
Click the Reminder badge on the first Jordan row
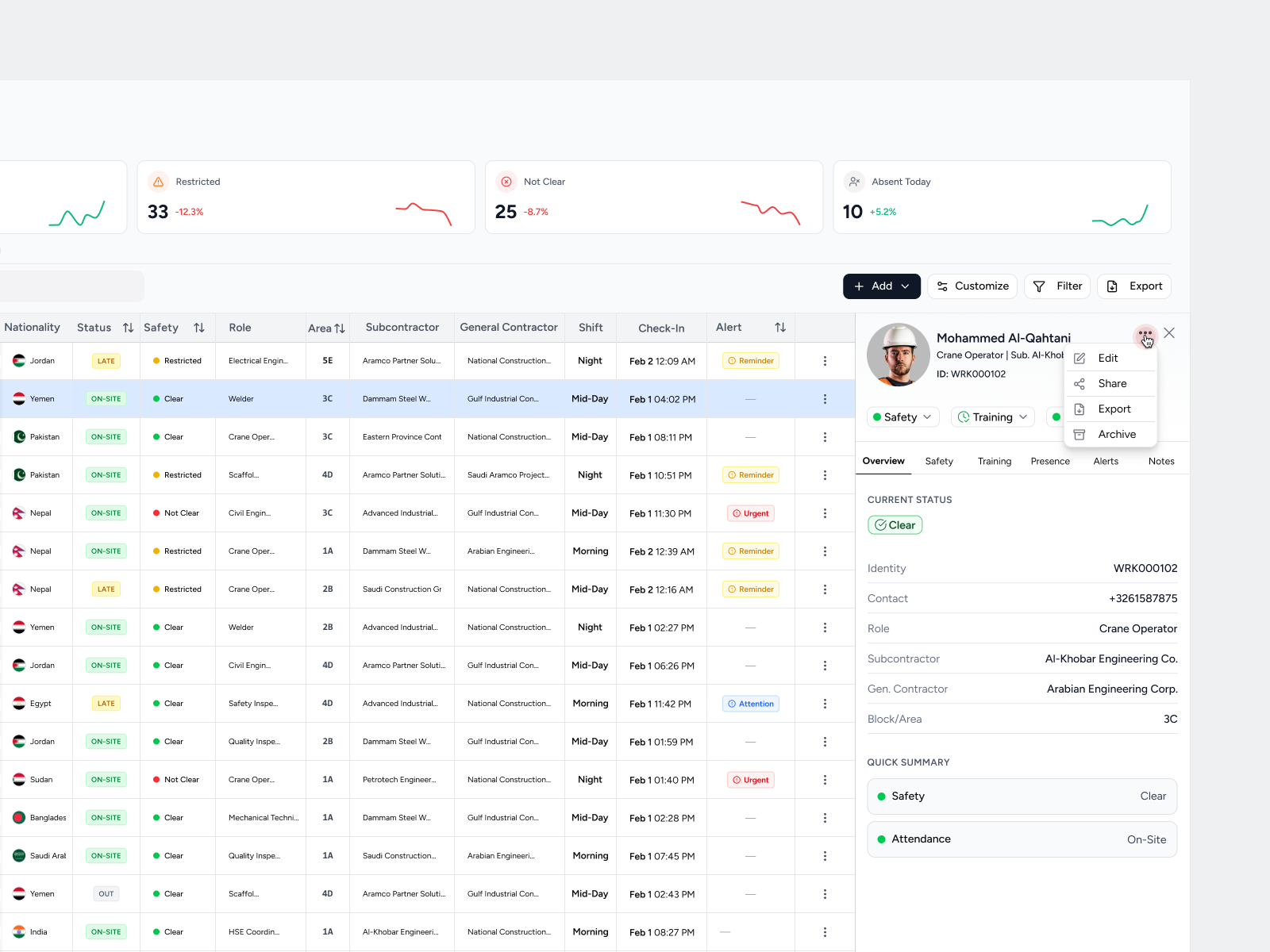[x=749, y=360]
